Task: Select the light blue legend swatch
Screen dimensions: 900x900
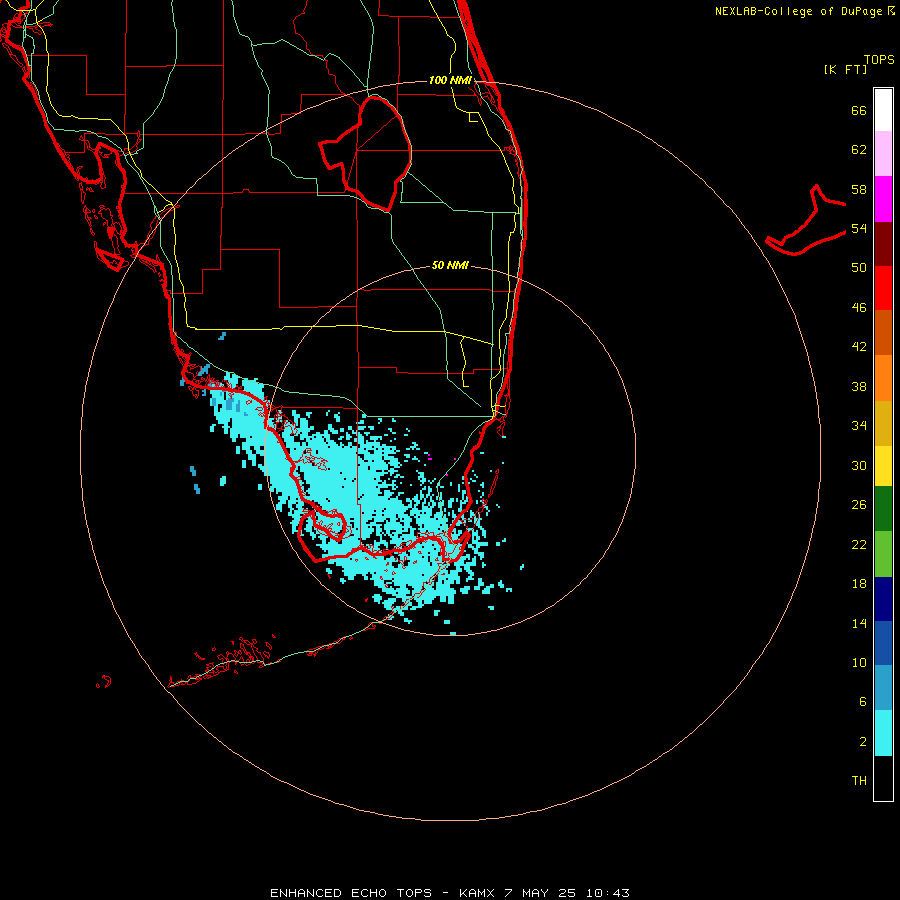Action: click(883, 688)
